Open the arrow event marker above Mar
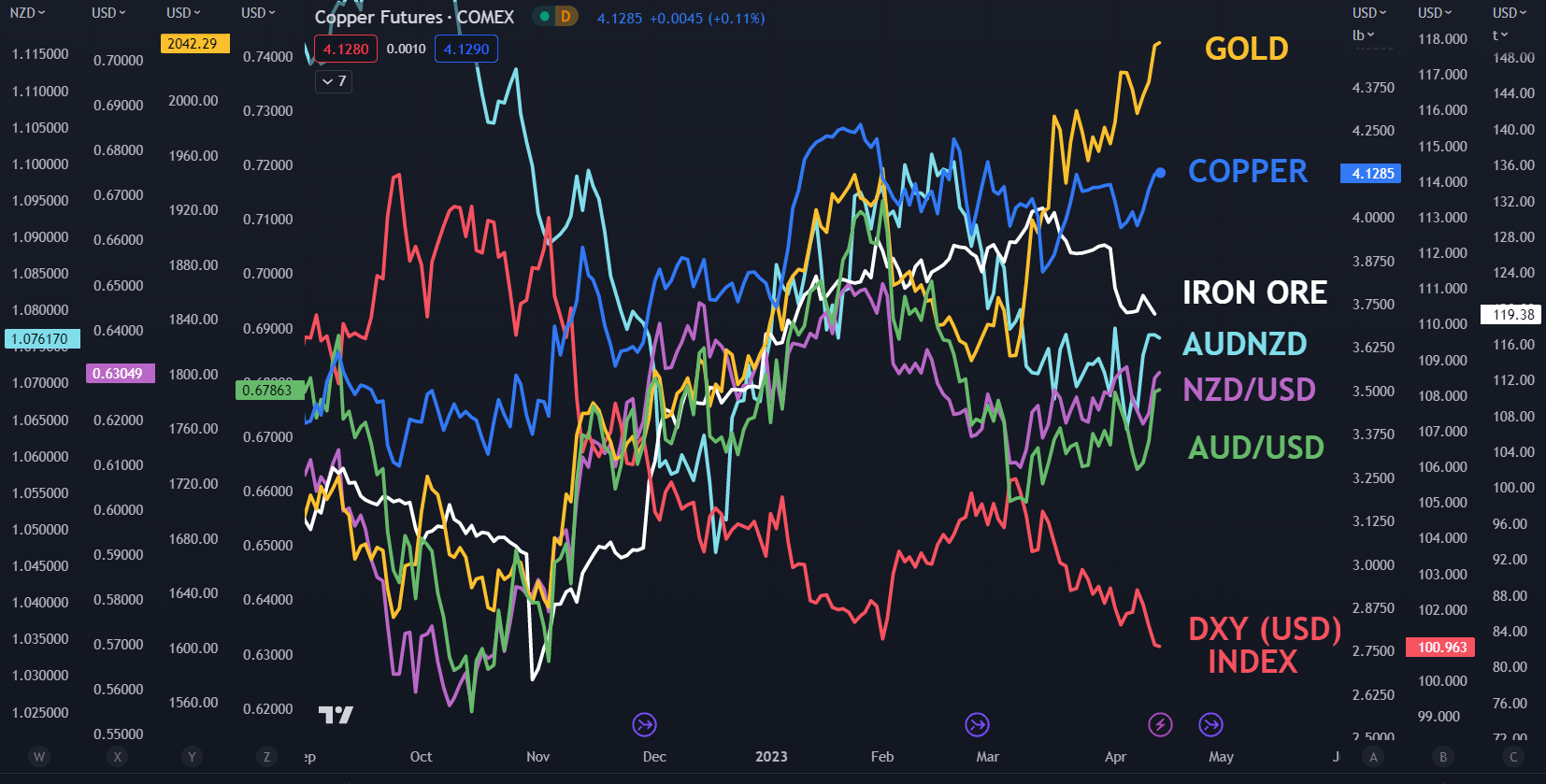This screenshot has width=1546, height=784. coord(977,724)
